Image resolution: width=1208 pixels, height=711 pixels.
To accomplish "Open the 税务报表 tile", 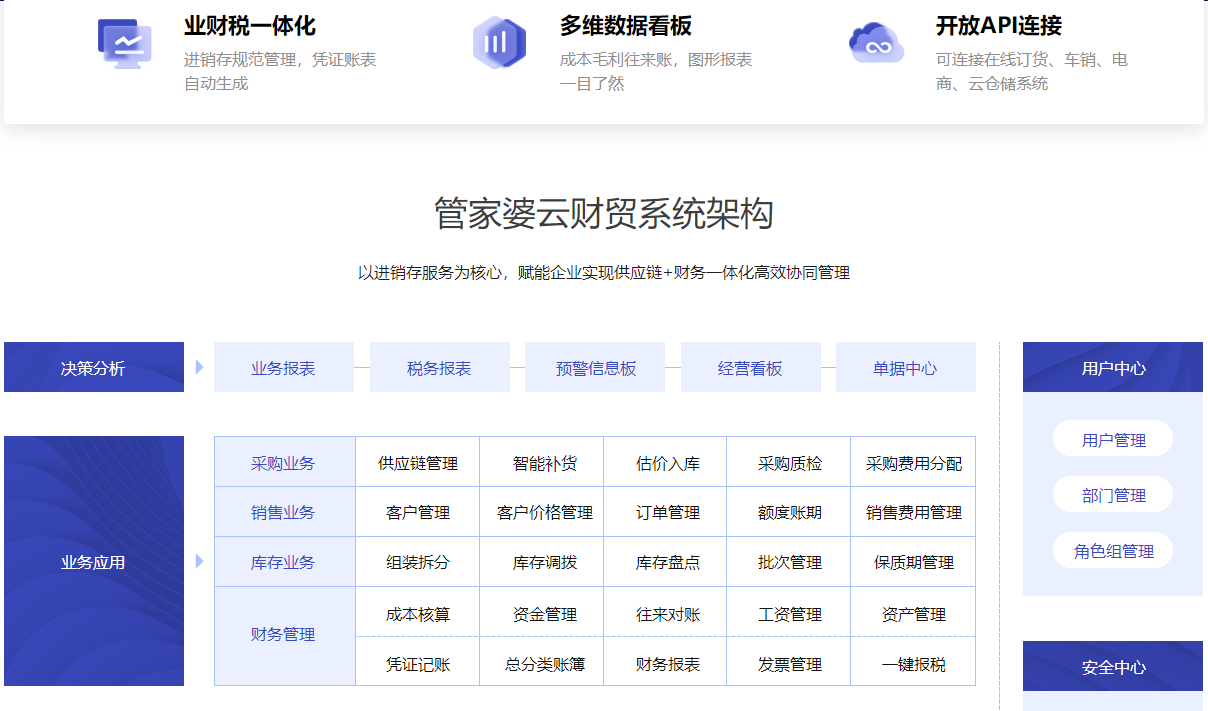I will 440,367.
